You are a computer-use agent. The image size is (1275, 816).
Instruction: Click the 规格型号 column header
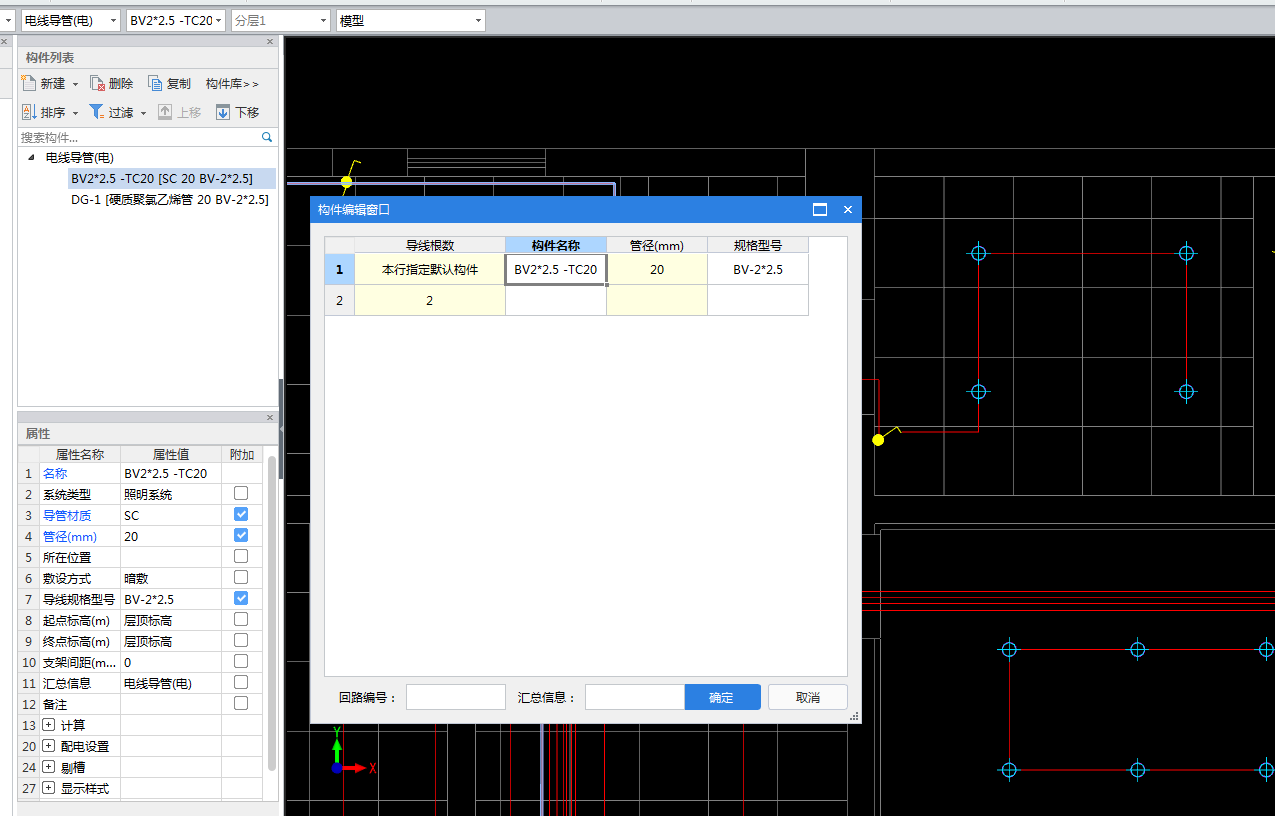point(758,245)
